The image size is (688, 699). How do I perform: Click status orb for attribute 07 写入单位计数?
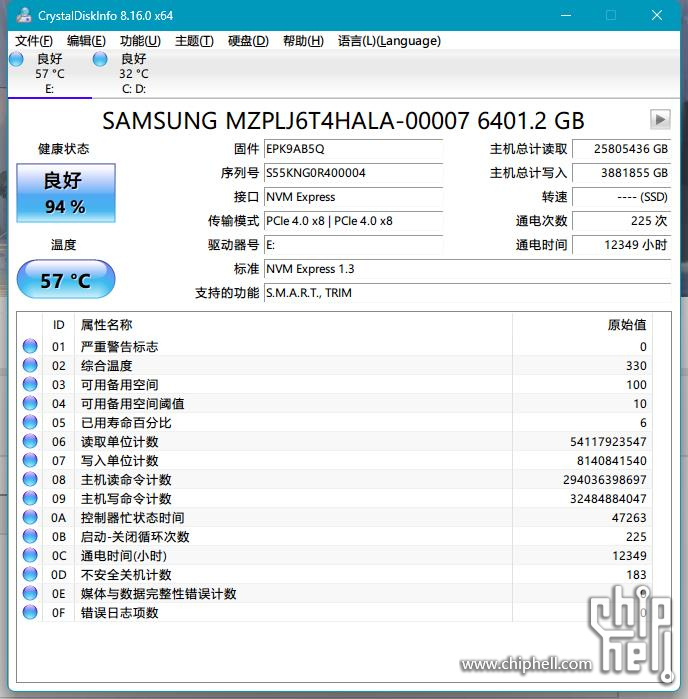tap(30, 460)
